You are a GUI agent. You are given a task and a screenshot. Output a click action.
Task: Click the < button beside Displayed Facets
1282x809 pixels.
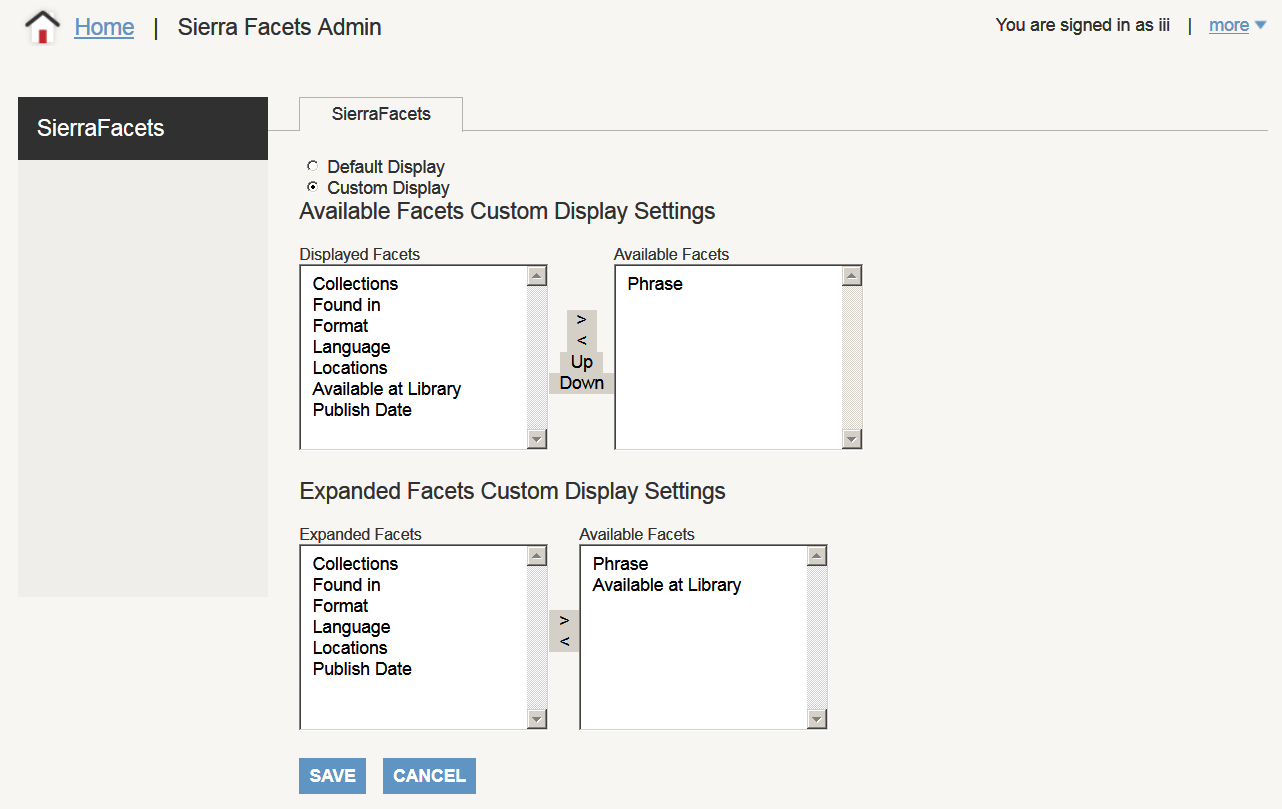click(x=582, y=341)
